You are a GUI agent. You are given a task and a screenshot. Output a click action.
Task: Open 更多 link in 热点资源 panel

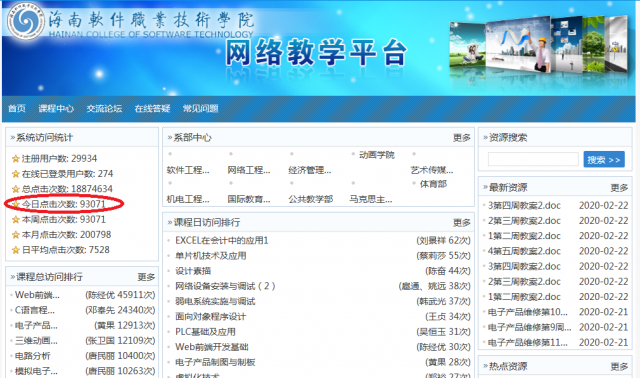619,367
